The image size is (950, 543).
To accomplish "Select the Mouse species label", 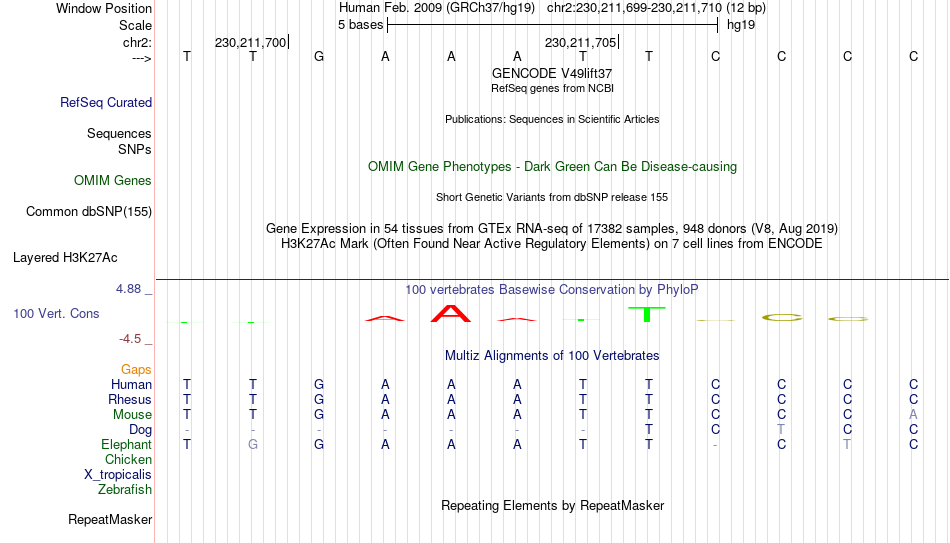I will click(132, 415).
